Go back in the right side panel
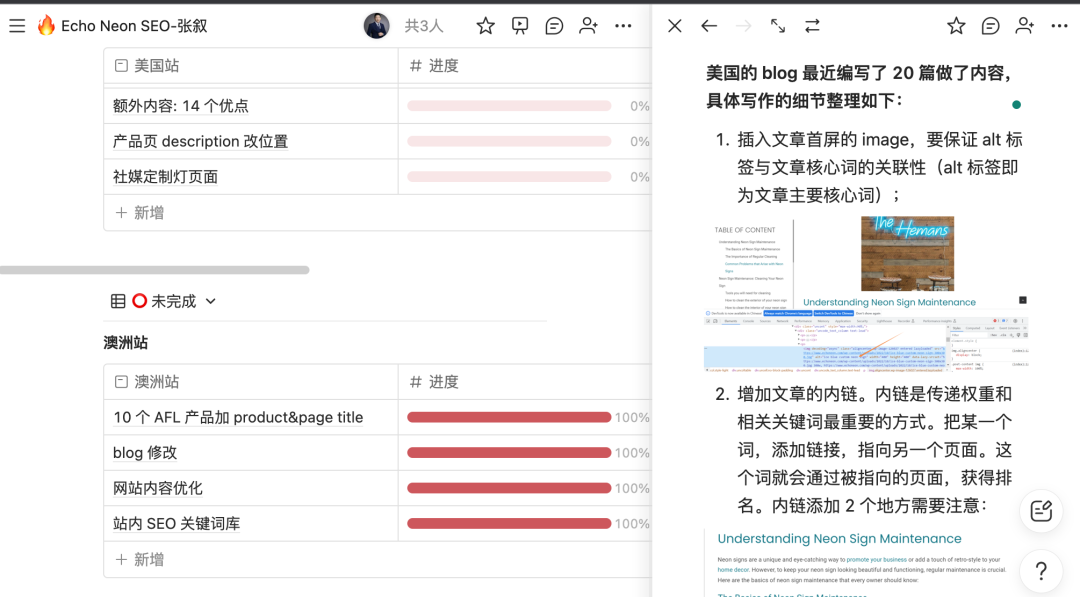The width and height of the screenshot is (1080, 597). pyautogui.click(x=709, y=26)
